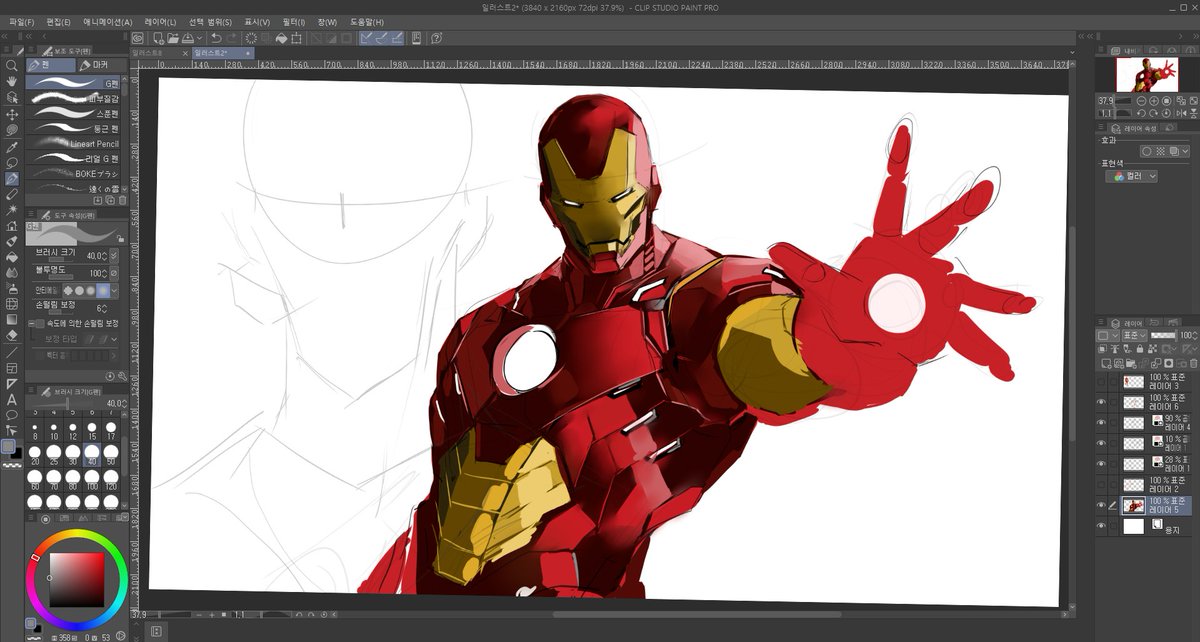Open the 파일(F) menu

21,22
